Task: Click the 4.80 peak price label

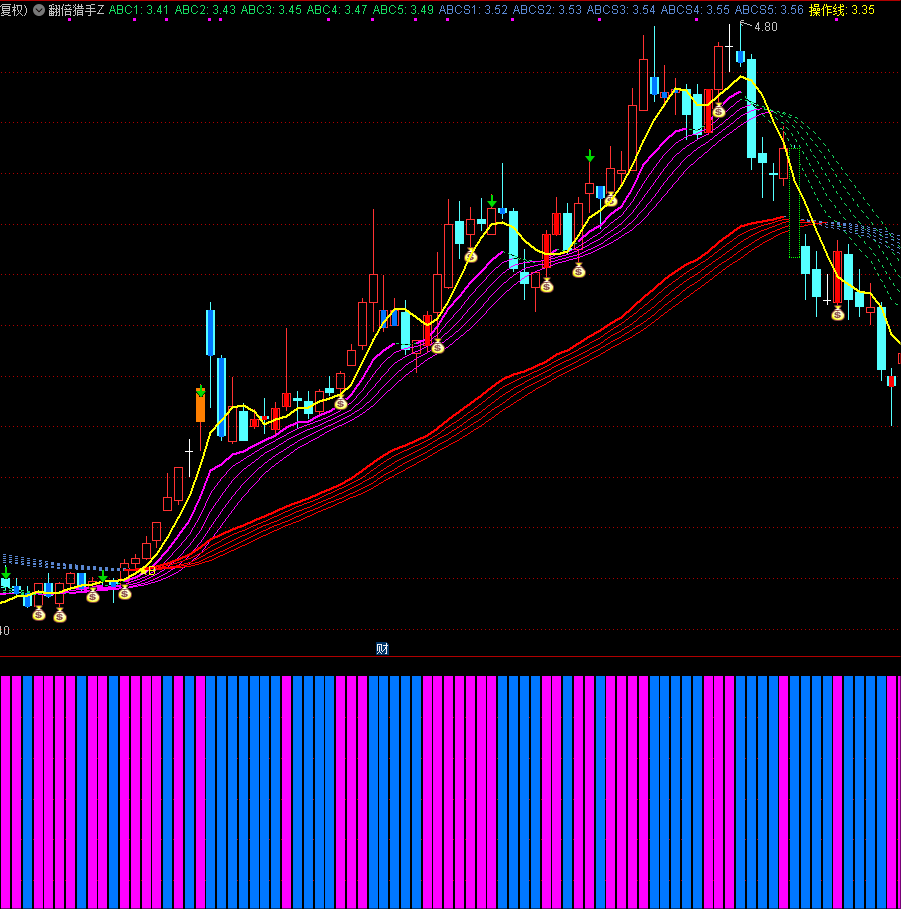Action: point(765,27)
